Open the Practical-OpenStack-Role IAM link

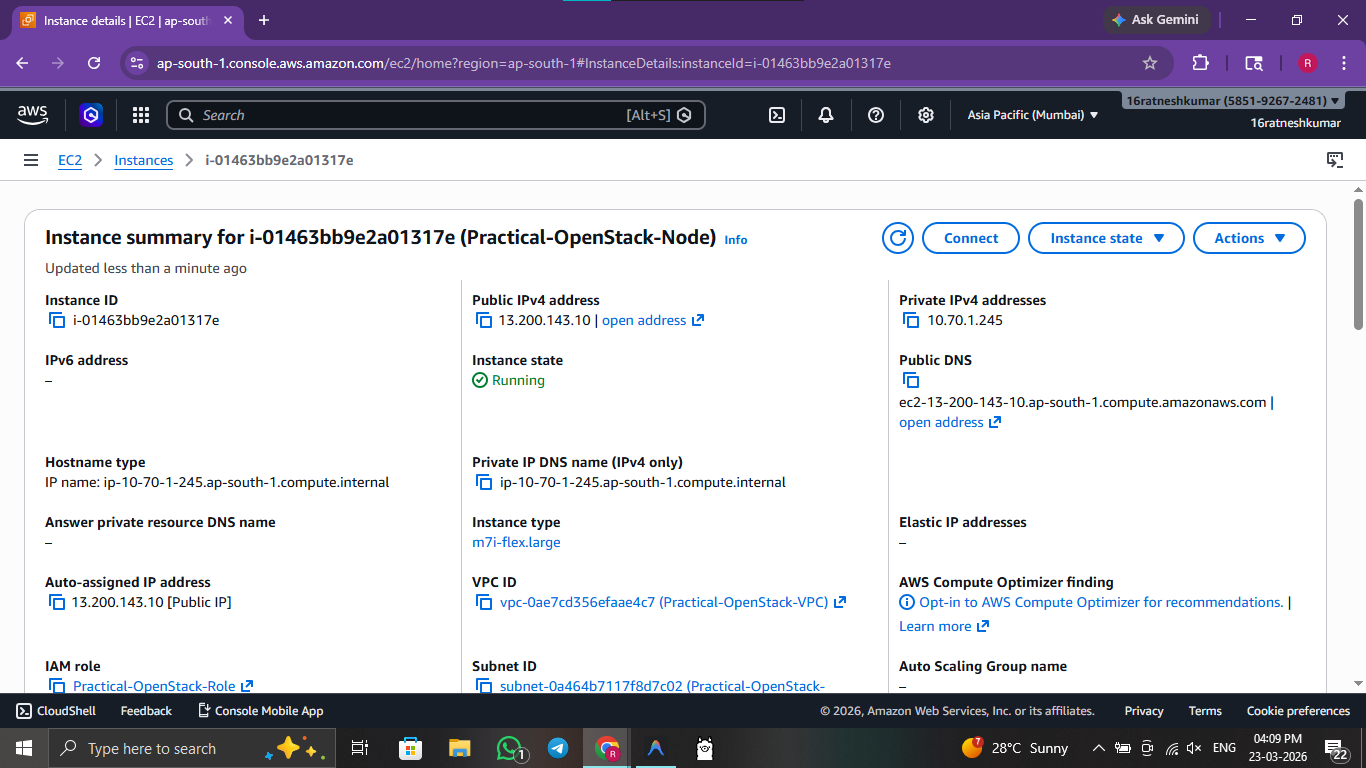tap(163, 686)
